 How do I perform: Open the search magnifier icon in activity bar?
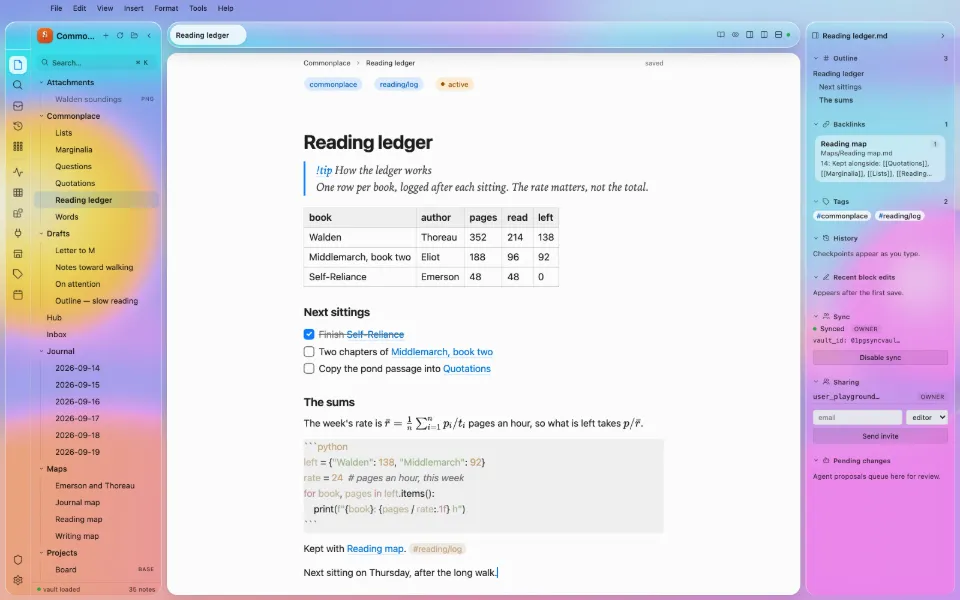click(18, 85)
